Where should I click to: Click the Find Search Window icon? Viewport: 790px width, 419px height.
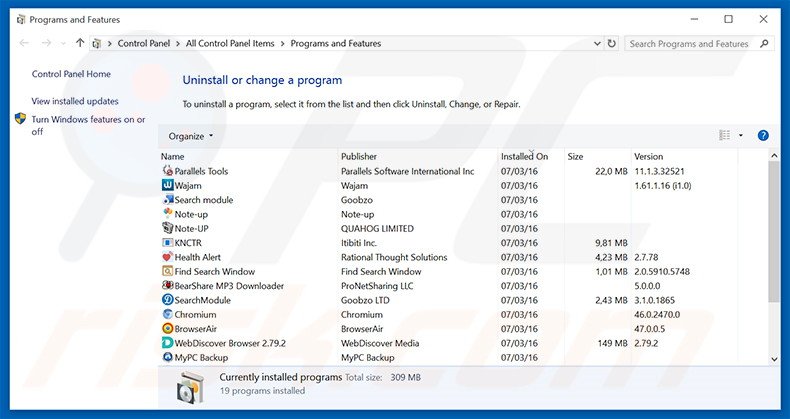(x=168, y=271)
